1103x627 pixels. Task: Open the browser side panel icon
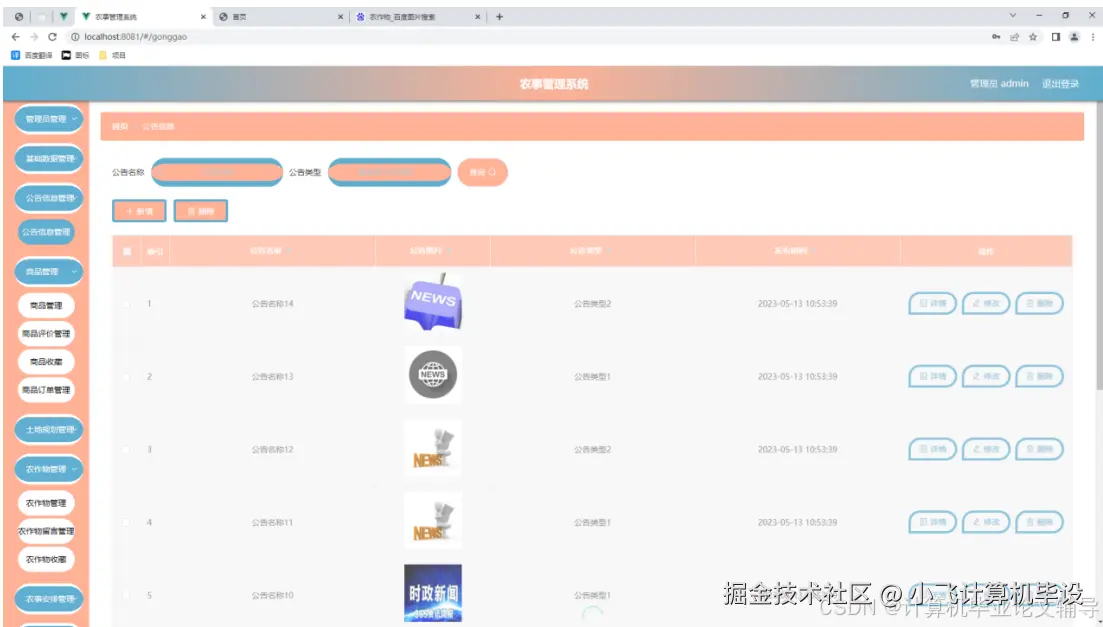coord(1056,37)
